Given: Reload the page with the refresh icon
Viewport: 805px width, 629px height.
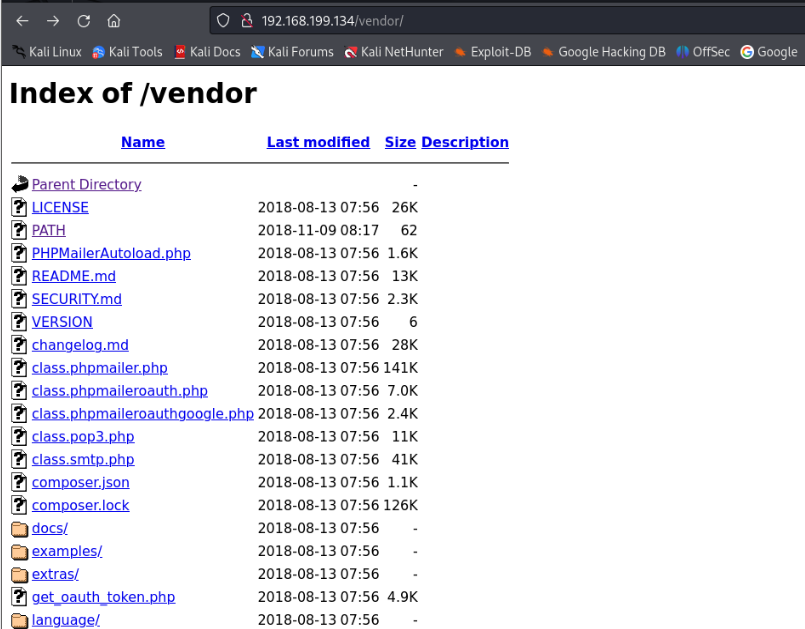Looking at the screenshot, I should [84, 20].
